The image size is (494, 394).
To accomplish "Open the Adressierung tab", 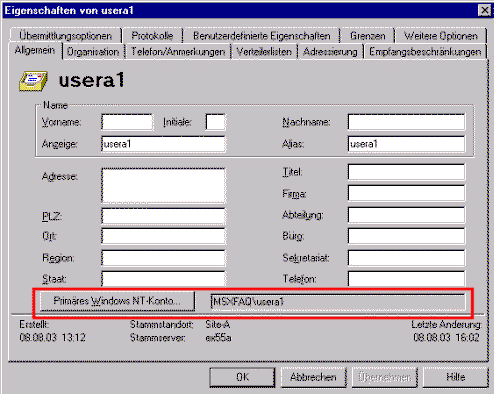I will click(x=330, y=52).
